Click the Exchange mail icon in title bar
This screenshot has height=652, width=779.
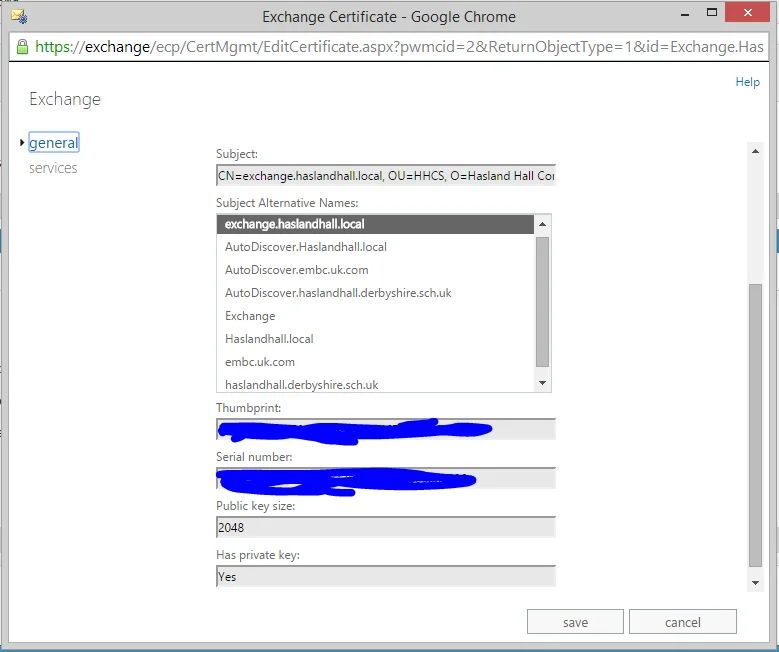tap(19, 16)
